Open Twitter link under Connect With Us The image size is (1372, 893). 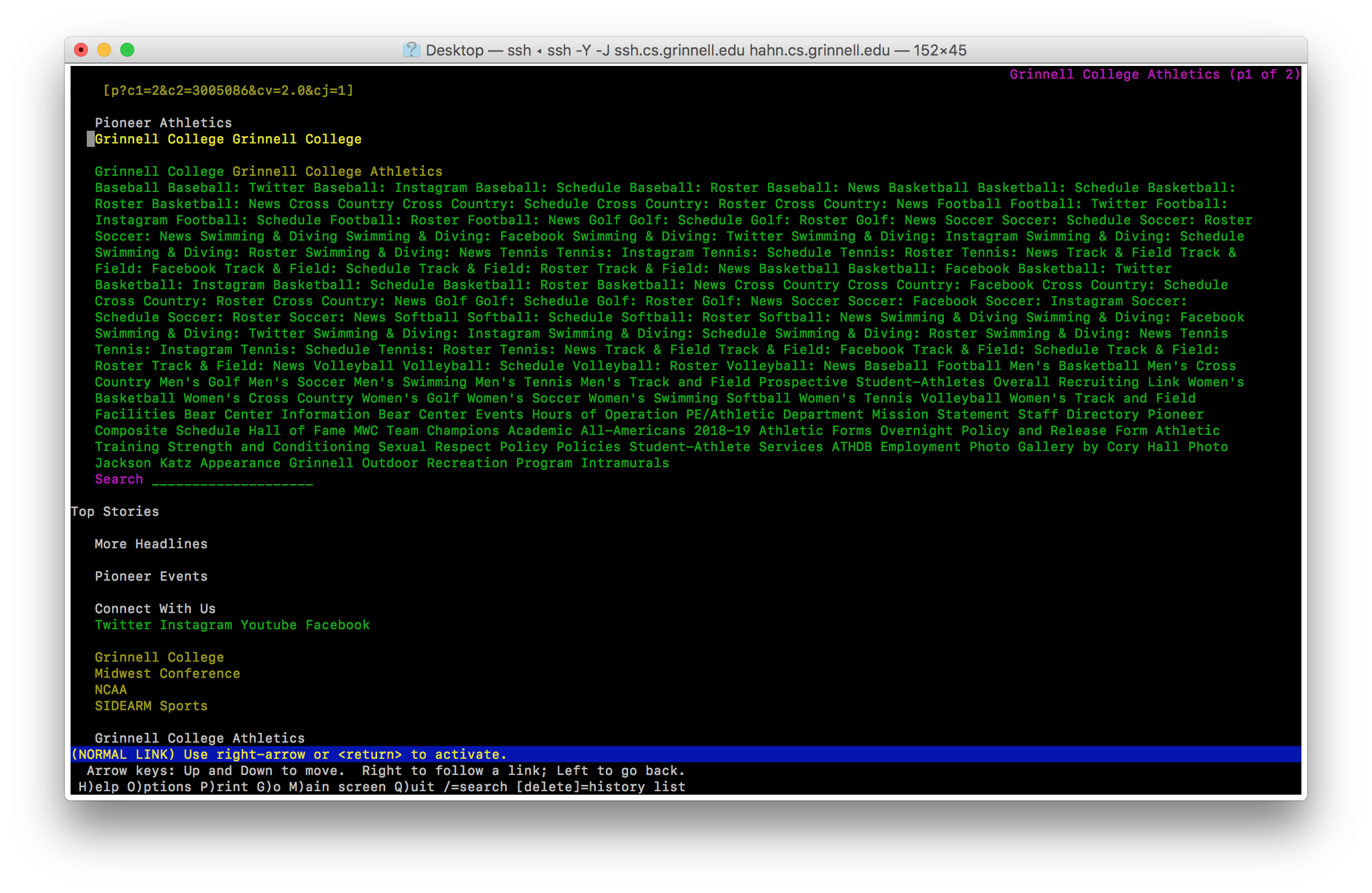pyautogui.click(x=123, y=625)
